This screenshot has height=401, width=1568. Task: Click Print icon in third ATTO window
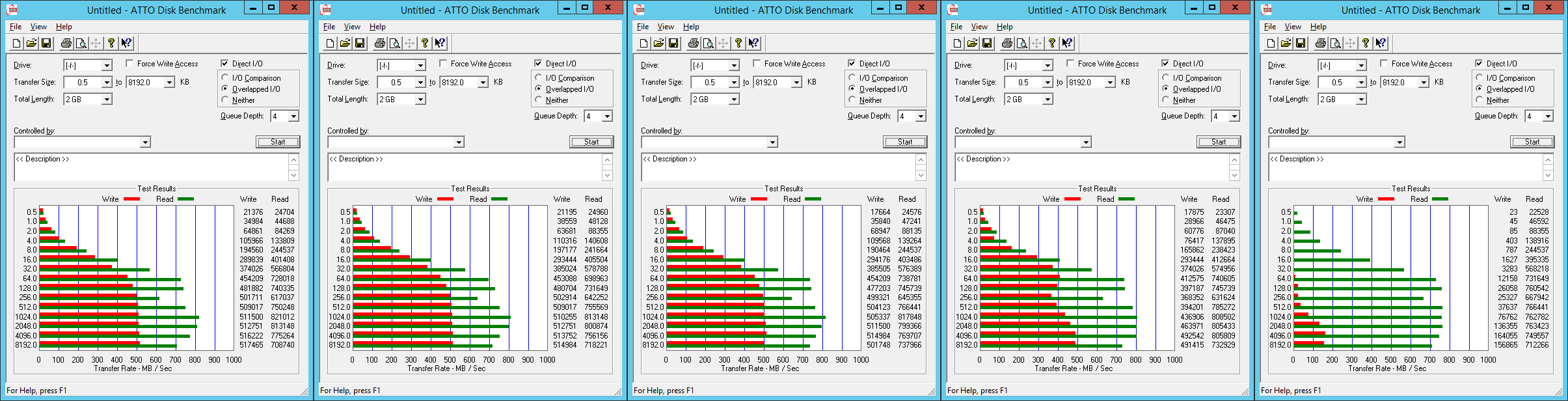click(694, 43)
